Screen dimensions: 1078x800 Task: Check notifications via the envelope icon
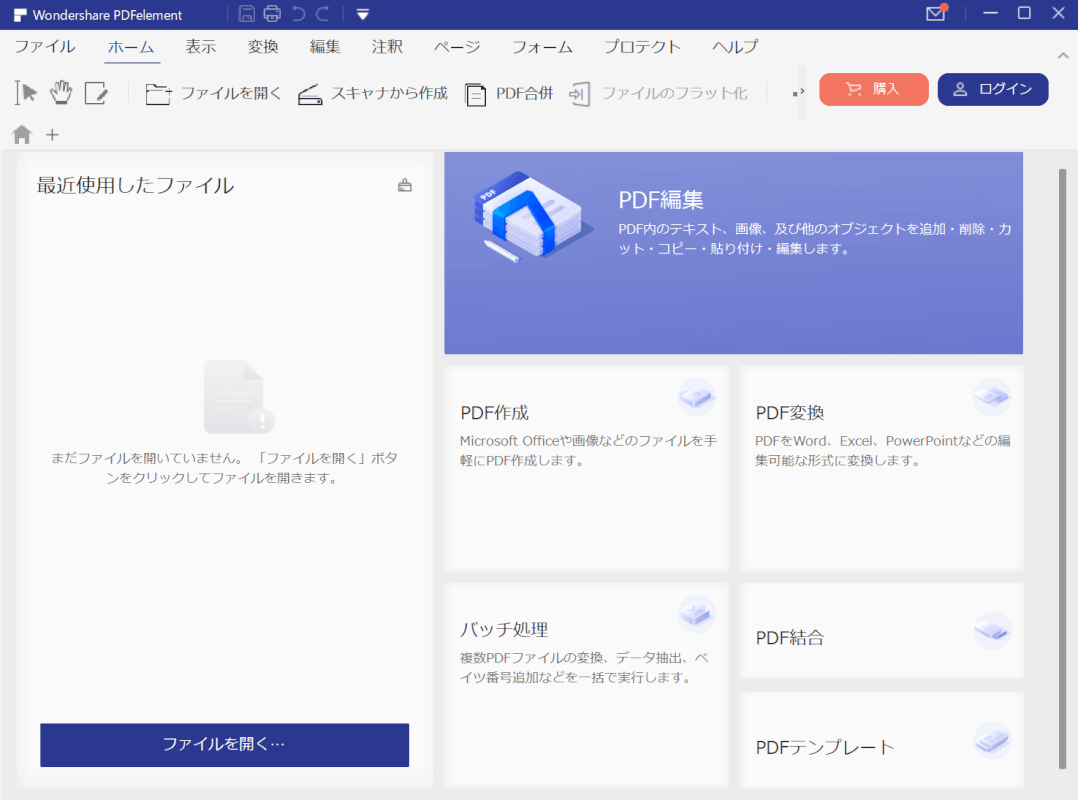tap(934, 15)
